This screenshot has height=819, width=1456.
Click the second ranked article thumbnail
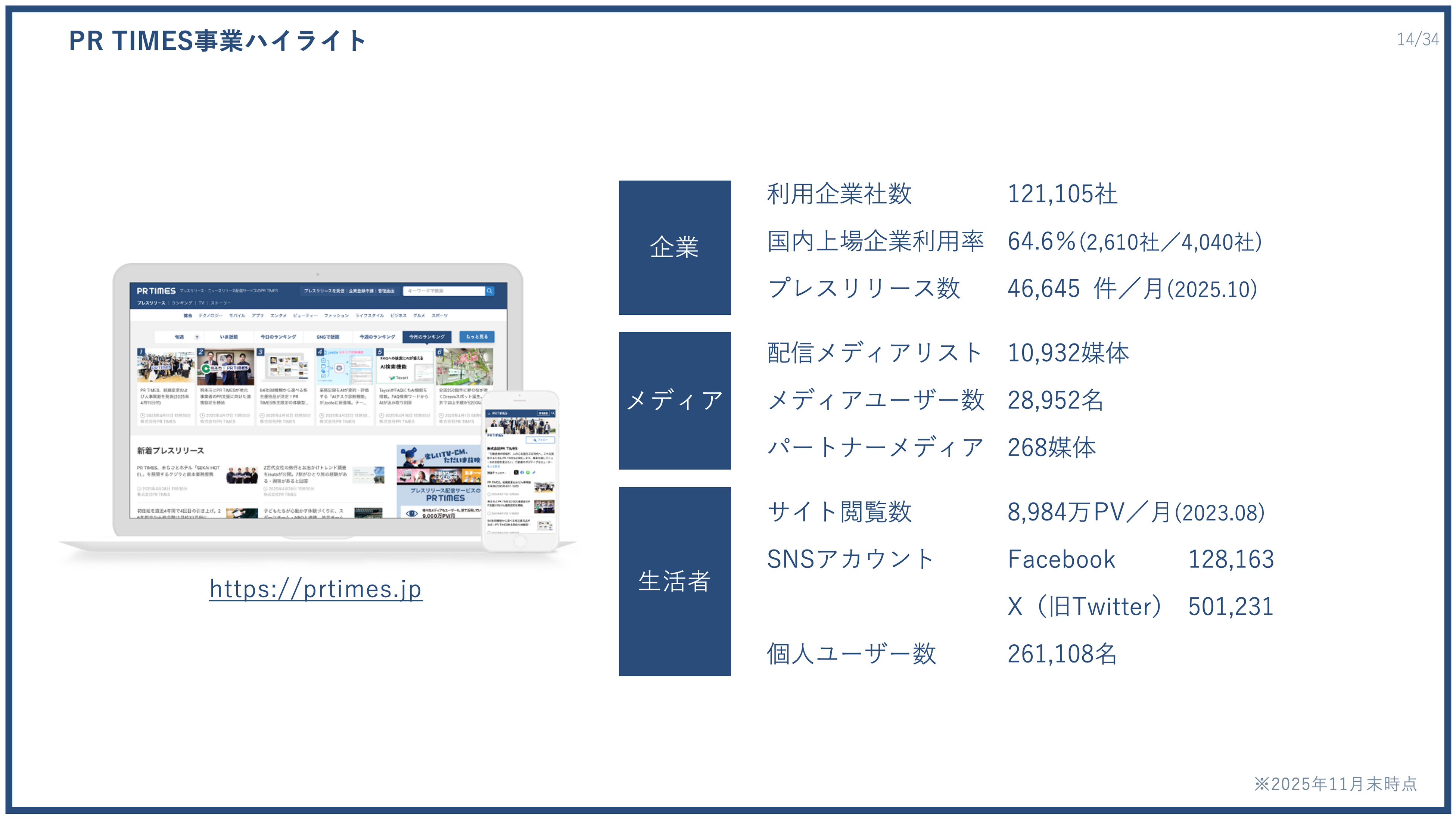225,367
